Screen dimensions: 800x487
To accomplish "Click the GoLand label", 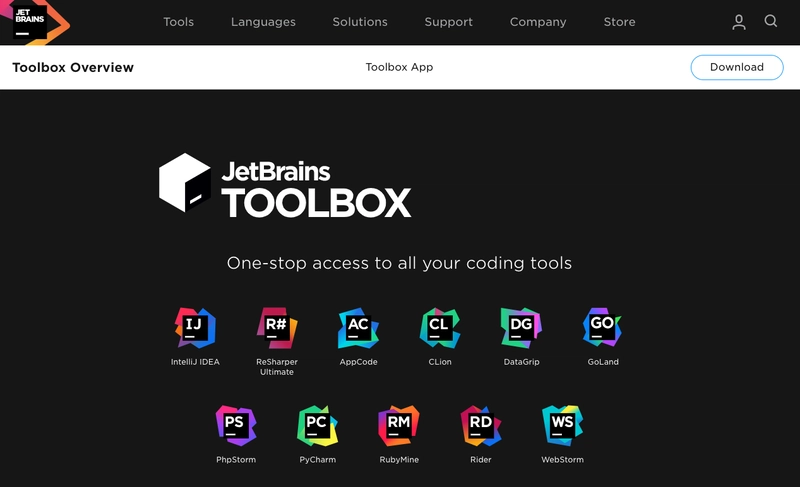I will point(603,362).
